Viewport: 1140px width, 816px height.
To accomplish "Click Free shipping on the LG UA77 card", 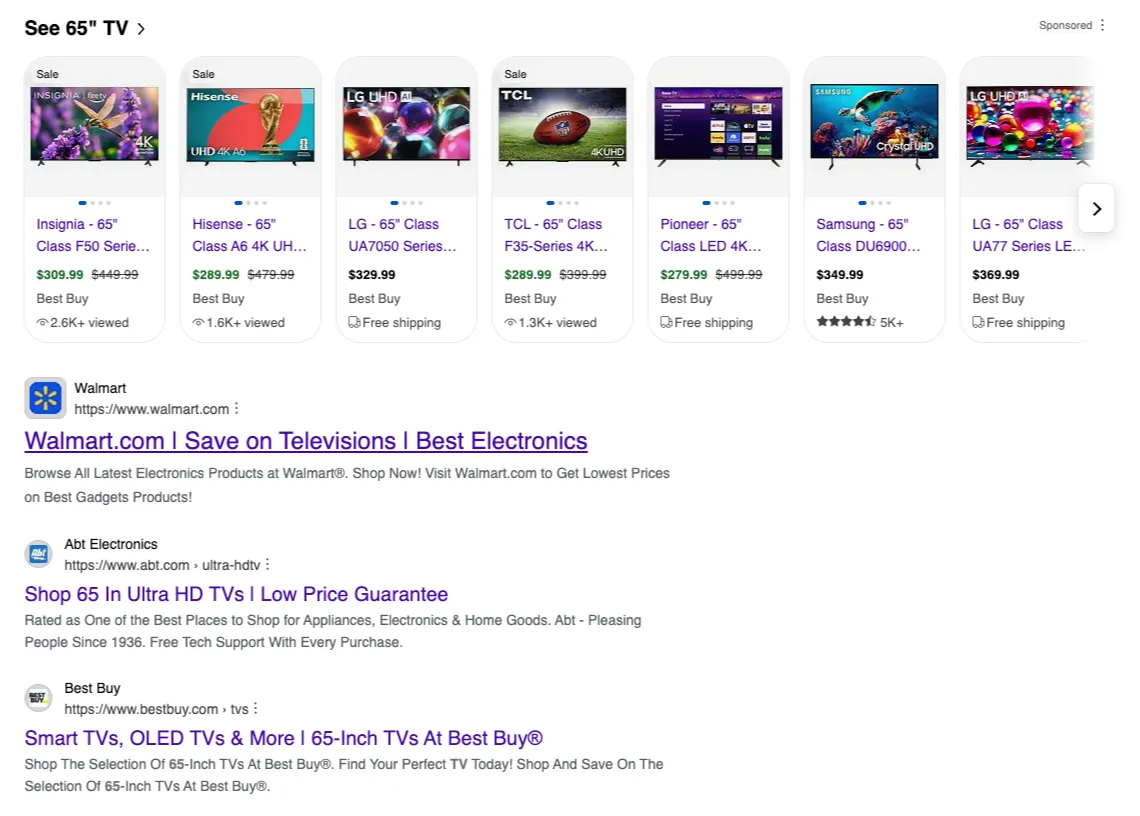I will 1019,322.
